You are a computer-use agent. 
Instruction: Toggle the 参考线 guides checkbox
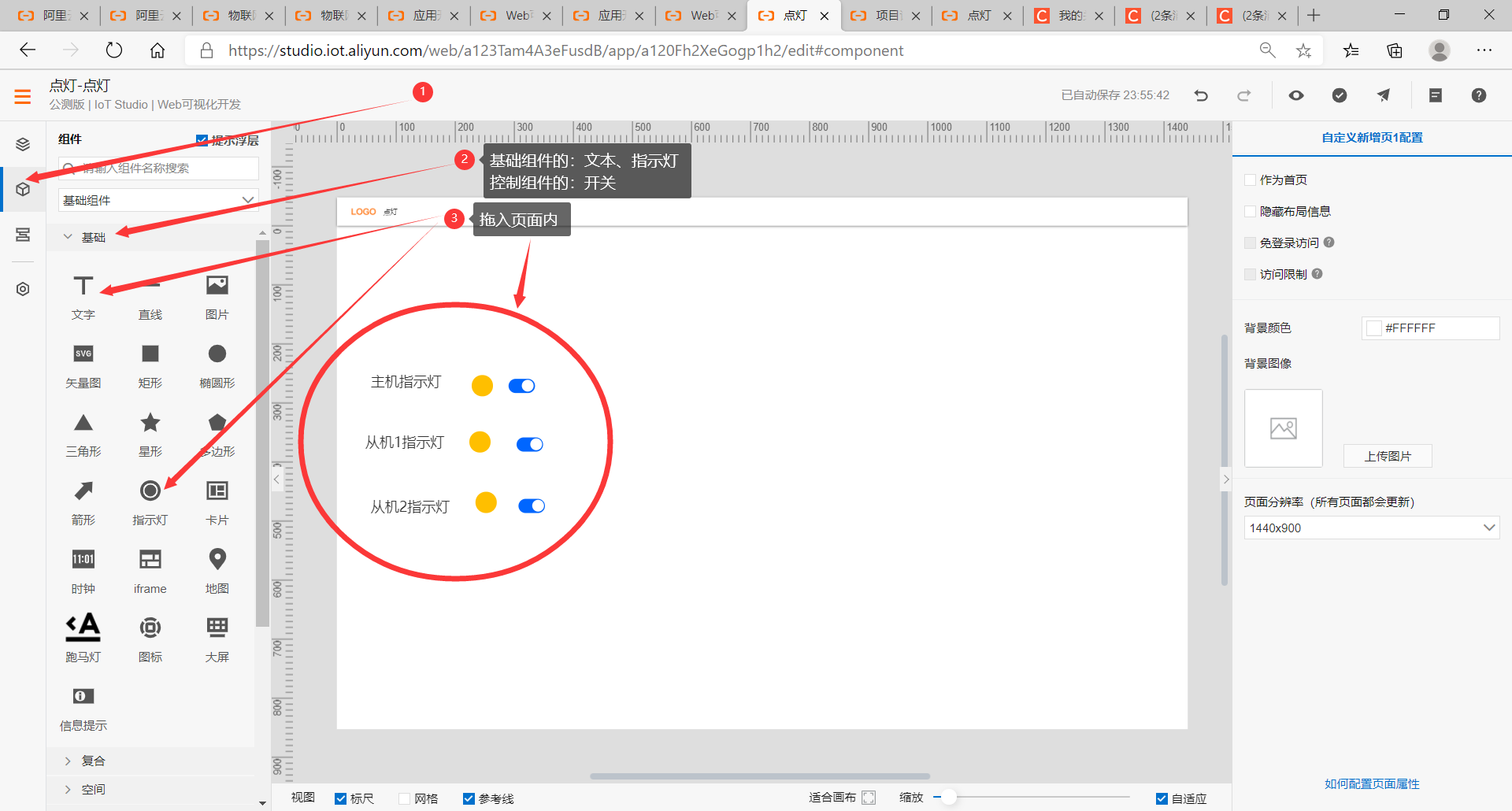[x=469, y=798]
